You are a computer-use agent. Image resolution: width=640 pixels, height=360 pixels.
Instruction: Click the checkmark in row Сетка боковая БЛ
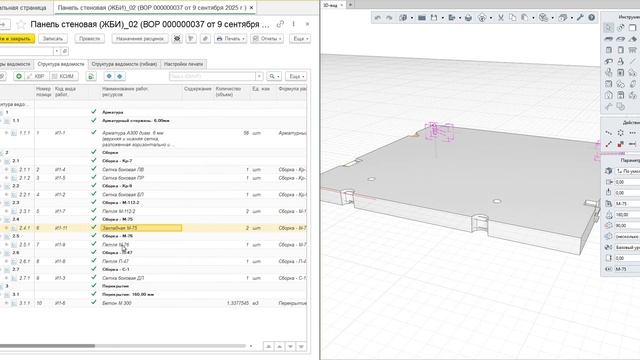click(94, 194)
